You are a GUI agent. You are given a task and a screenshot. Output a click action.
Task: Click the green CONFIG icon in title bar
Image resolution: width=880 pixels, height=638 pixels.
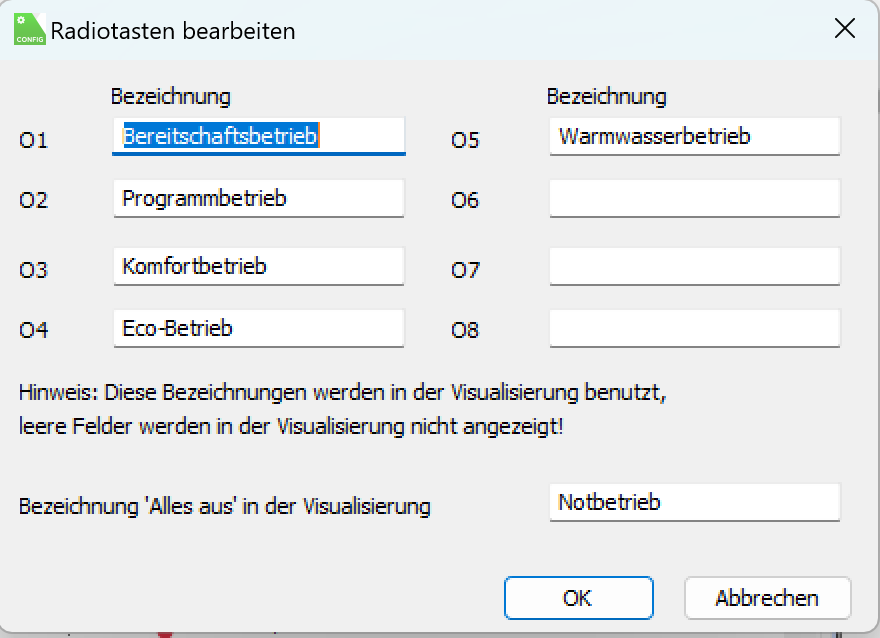(29, 29)
